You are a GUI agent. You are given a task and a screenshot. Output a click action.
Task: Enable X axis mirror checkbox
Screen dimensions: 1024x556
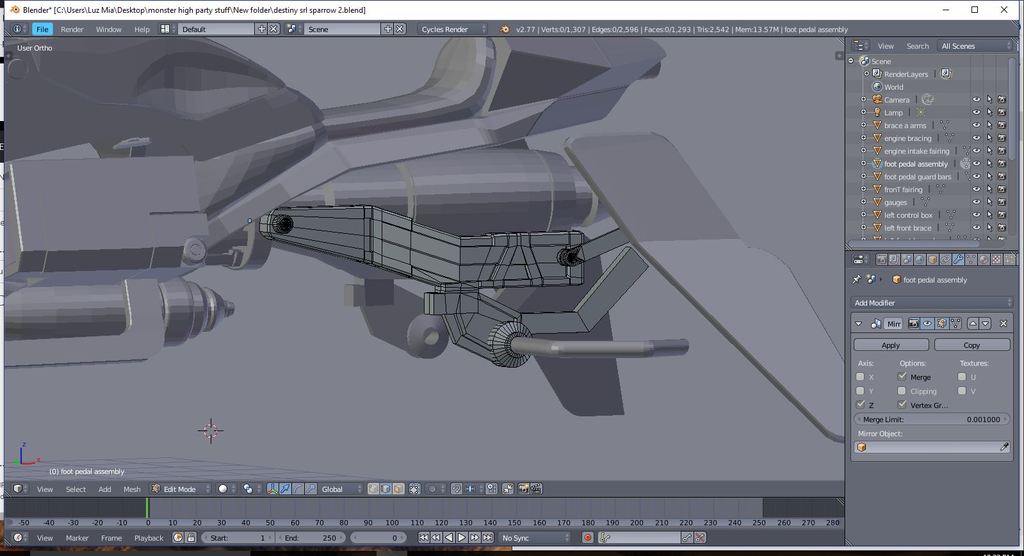click(860, 377)
